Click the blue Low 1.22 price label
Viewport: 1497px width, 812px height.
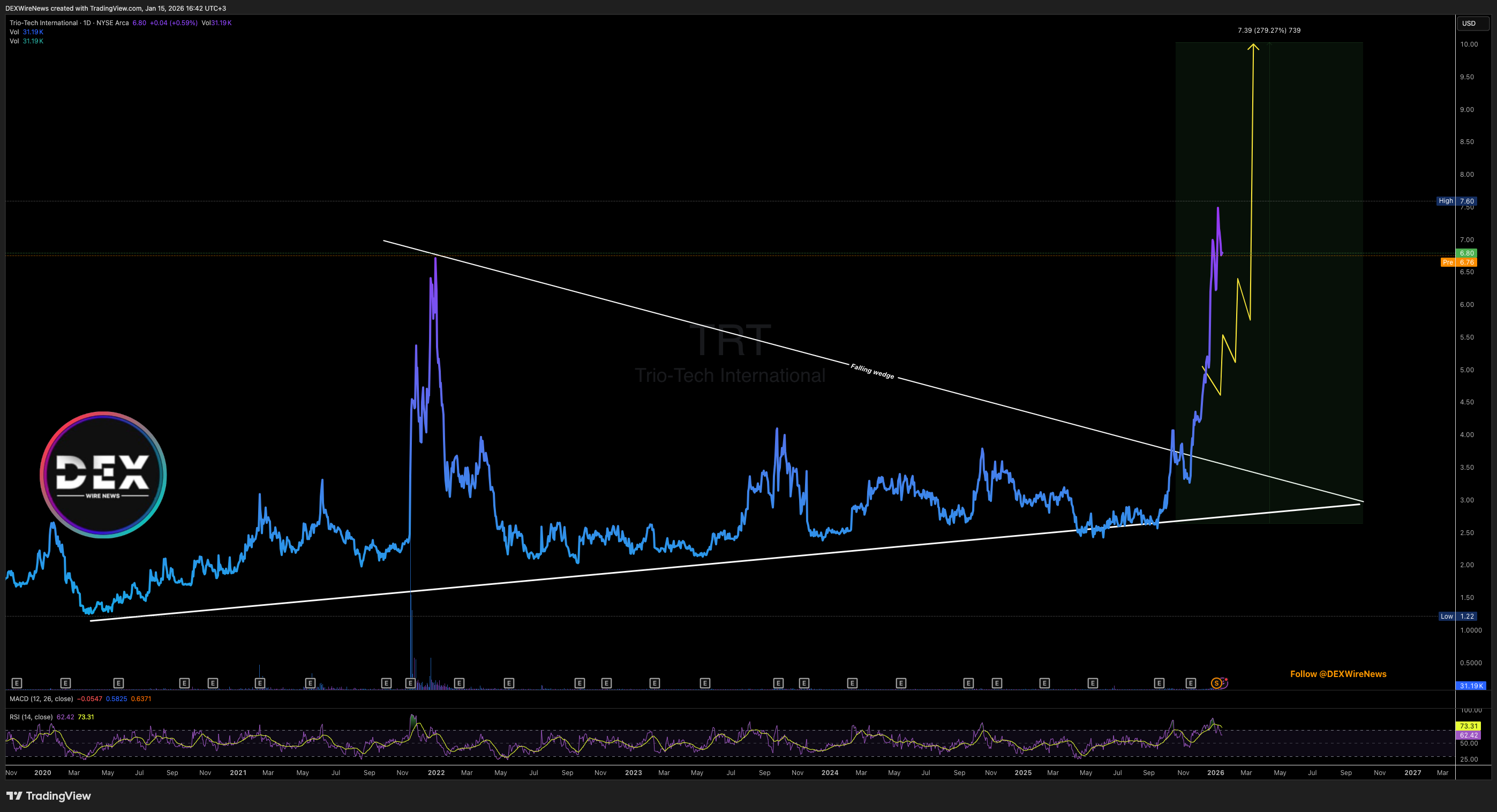[1457, 616]
